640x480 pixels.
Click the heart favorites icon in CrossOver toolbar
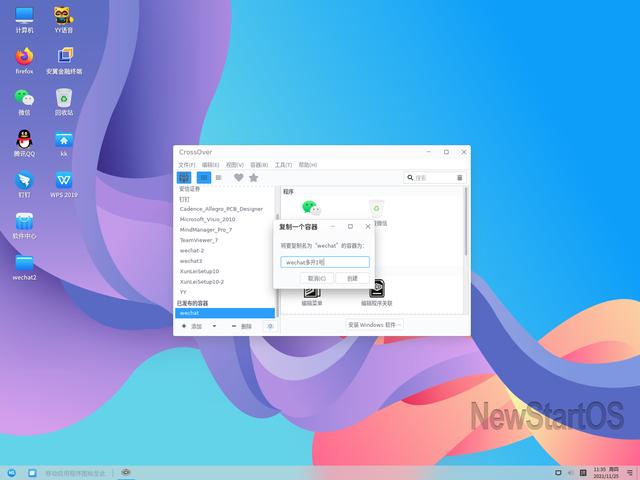coord(238,177)
